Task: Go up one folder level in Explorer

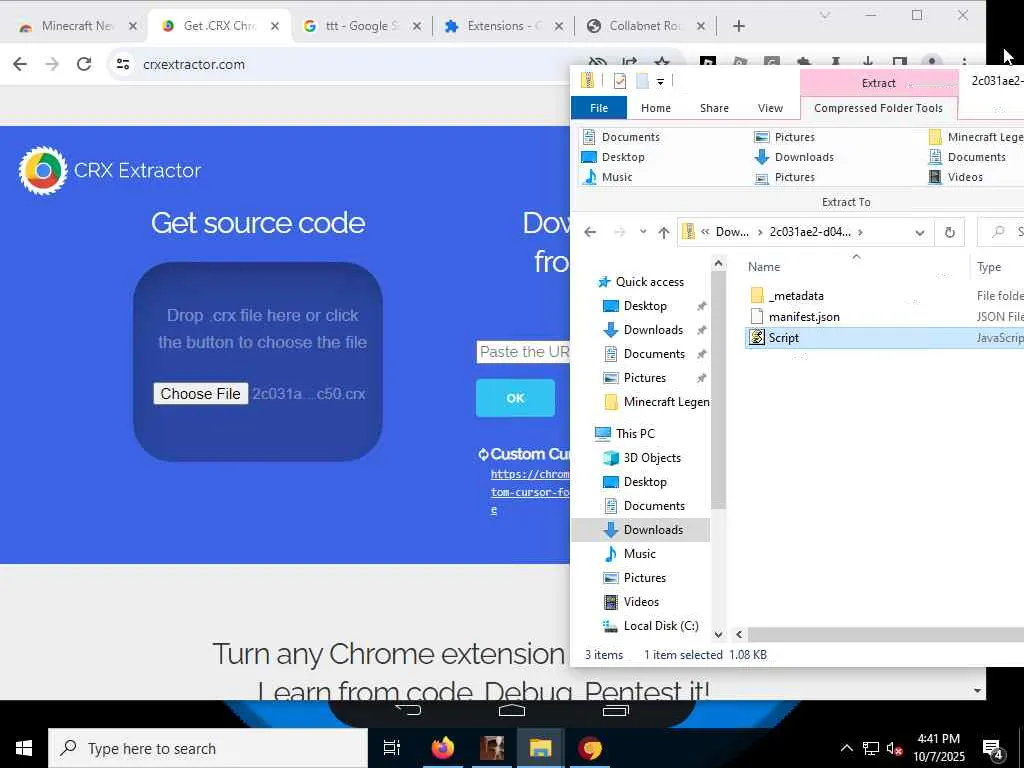Action: pyautogui.click(x=664, y=232)
